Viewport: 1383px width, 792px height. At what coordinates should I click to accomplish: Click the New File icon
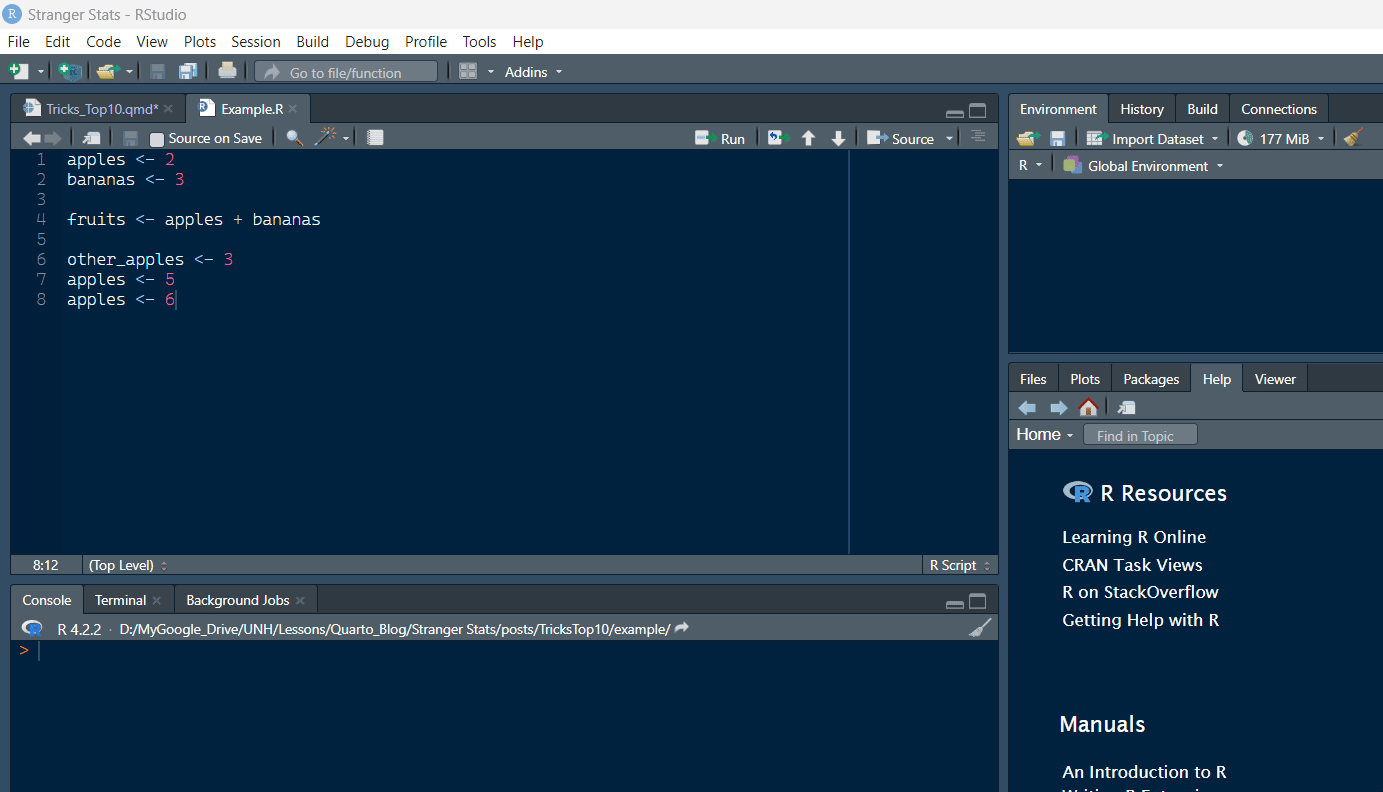tap(18, 71)
